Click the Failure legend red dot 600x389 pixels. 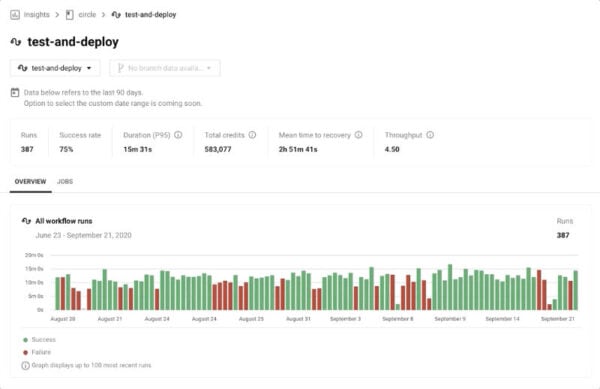point(26,353)
